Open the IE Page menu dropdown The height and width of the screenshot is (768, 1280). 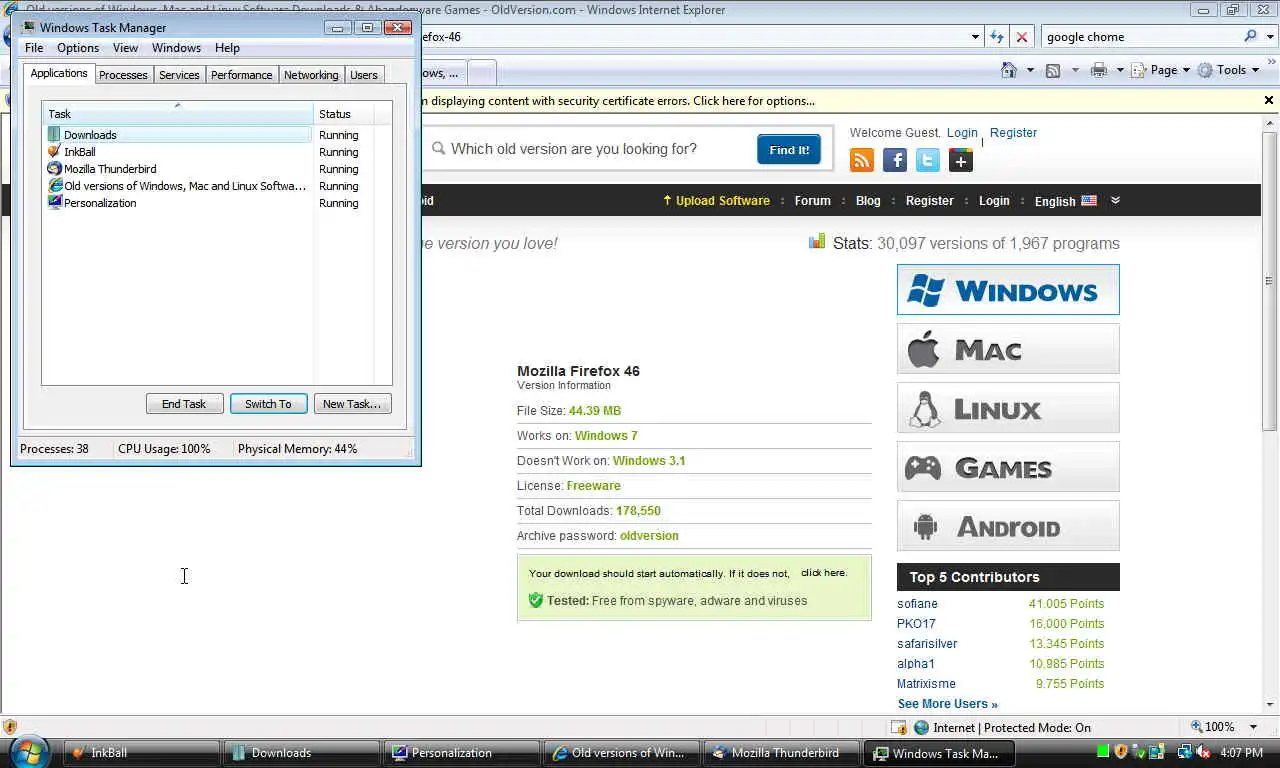(1161, 70)
